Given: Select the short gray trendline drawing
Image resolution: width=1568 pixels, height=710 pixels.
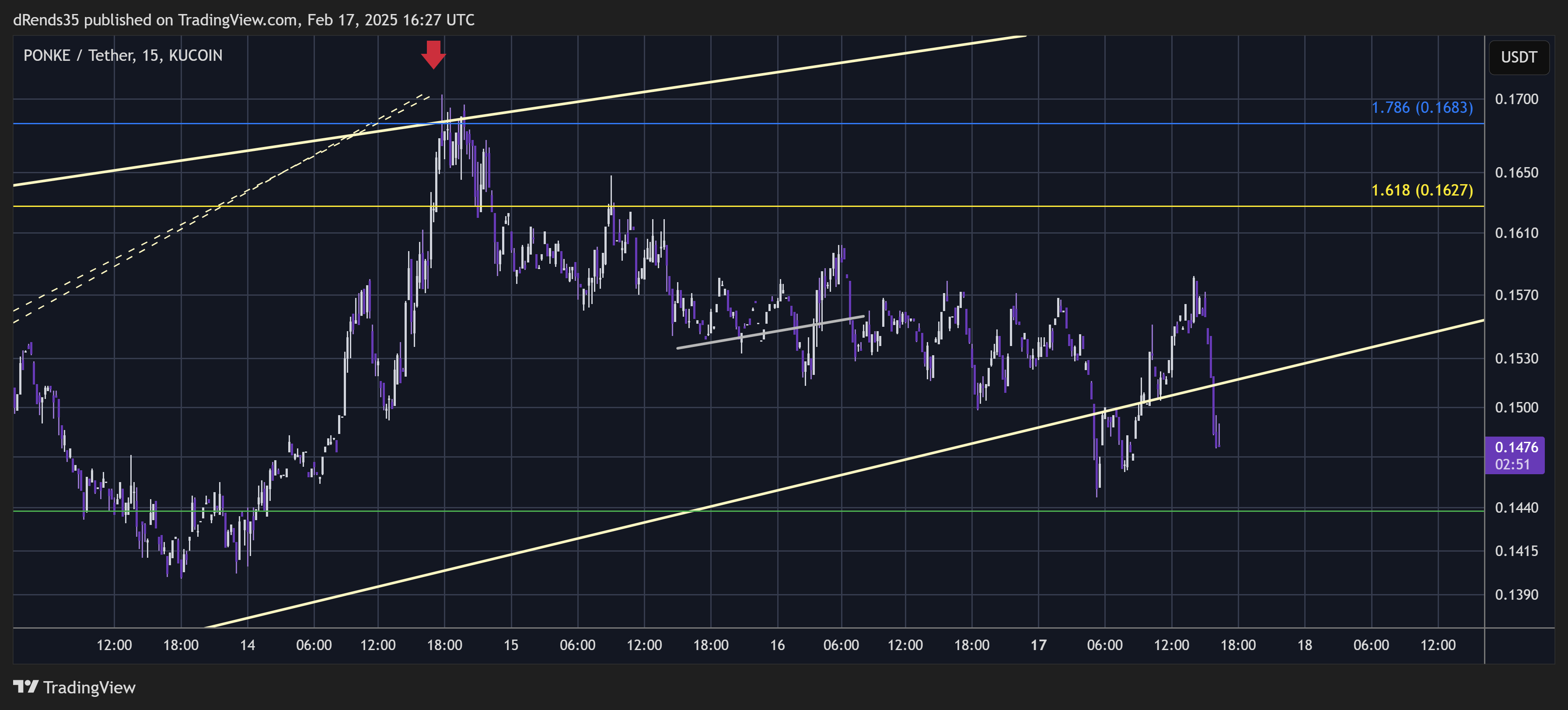Looking at the screenshot, I should (770, 332).
